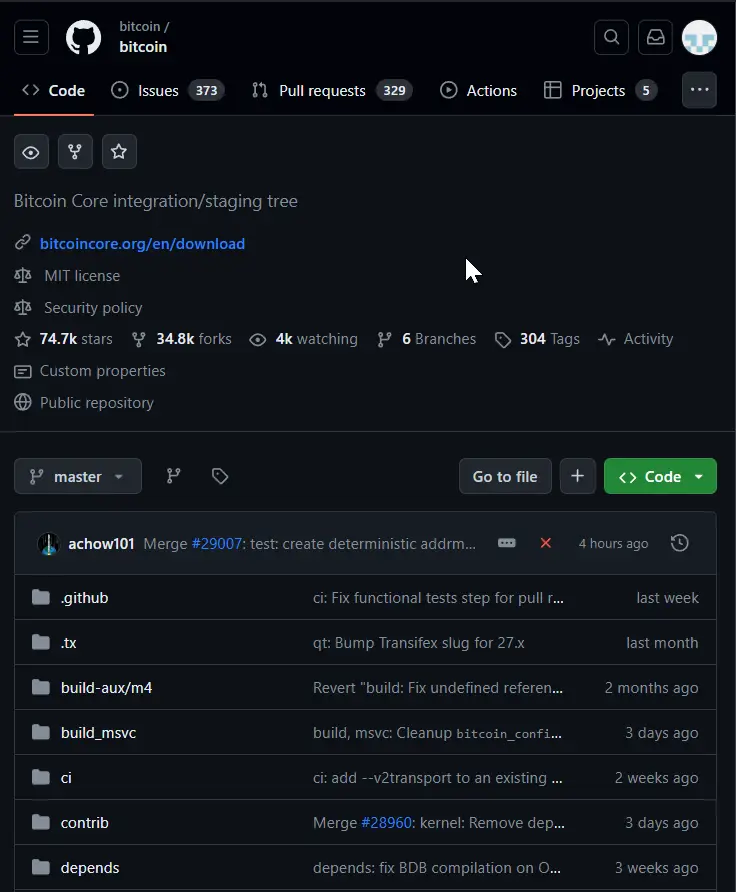The image size is (736, 892).
Task: Open the .github folder
Action: point(85,598)
